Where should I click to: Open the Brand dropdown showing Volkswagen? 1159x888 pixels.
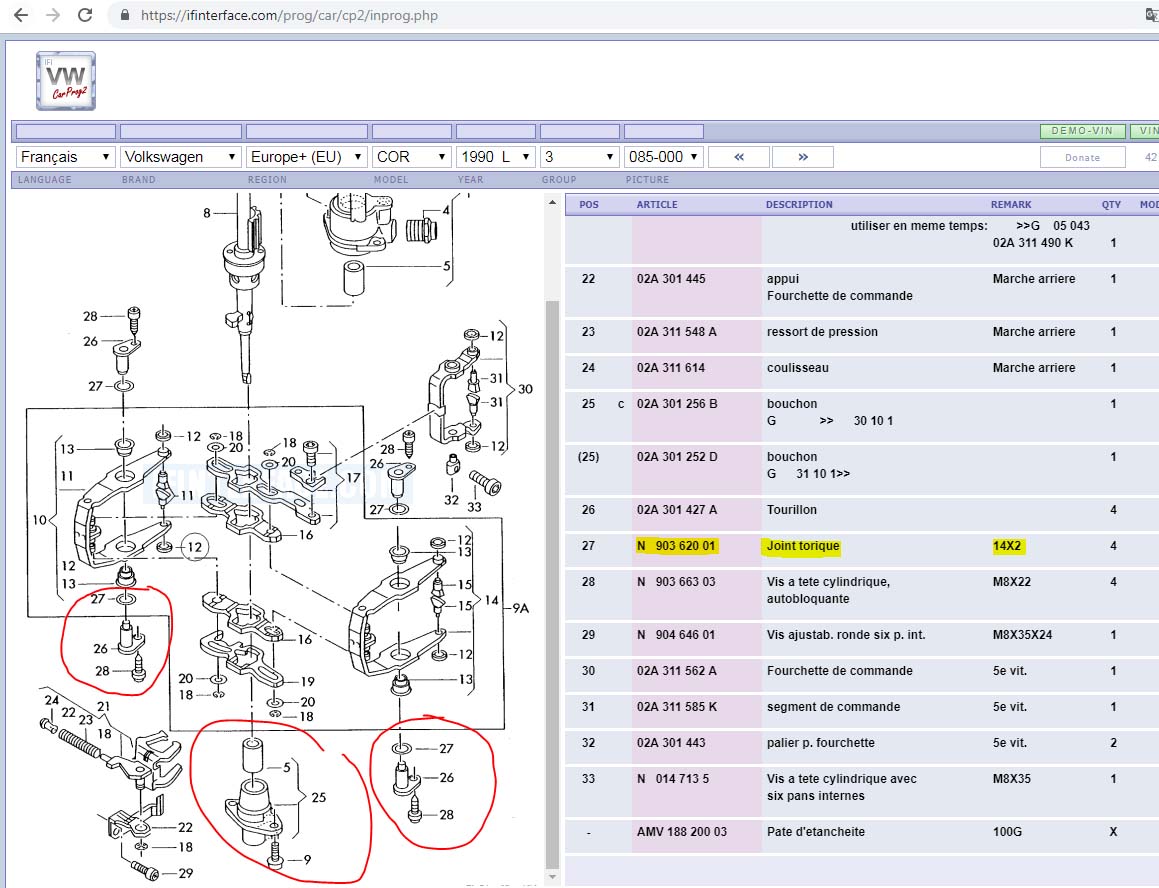(180, 157)
